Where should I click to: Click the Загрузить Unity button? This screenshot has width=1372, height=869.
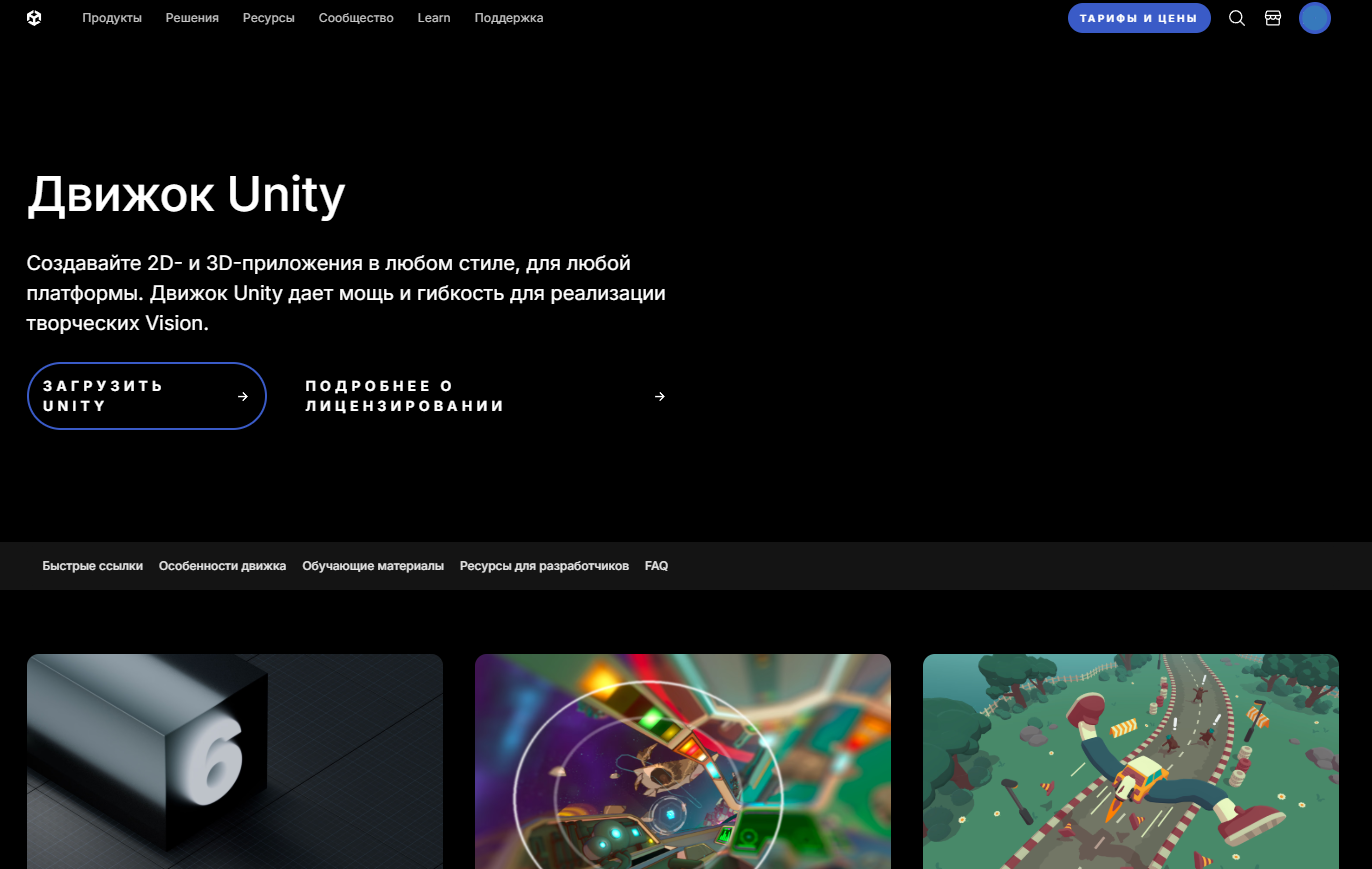[x=147, y=396]
